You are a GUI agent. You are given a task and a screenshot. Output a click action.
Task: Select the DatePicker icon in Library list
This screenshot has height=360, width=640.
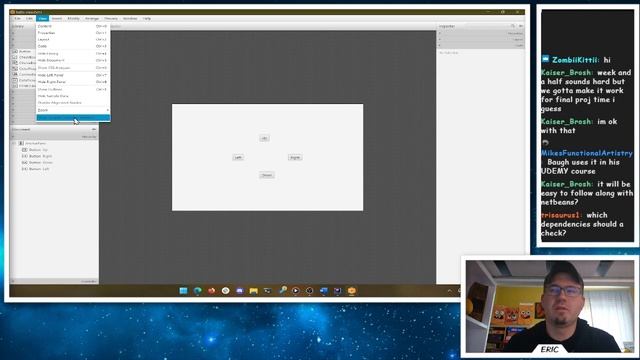tap(15, 80)
